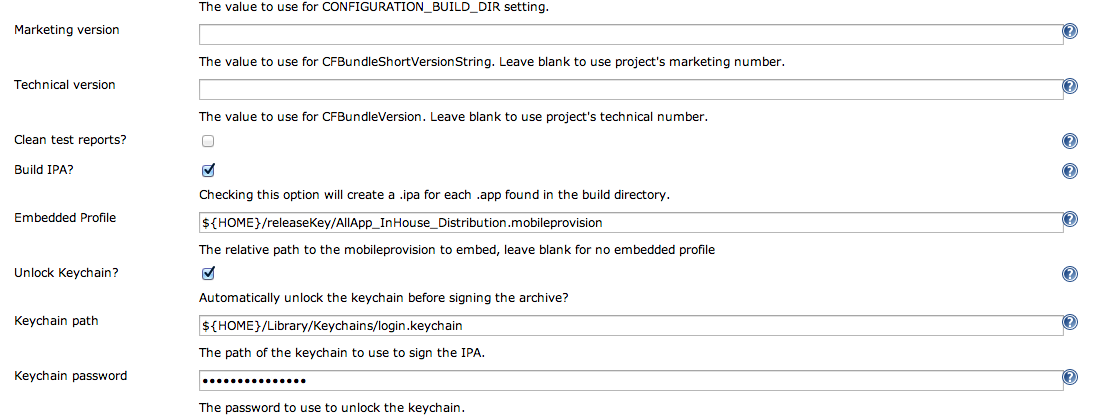The width and height of the screenshot is (1113, 416).
Task: Open help for Embedded Profile field
Action: [1070, 220]
